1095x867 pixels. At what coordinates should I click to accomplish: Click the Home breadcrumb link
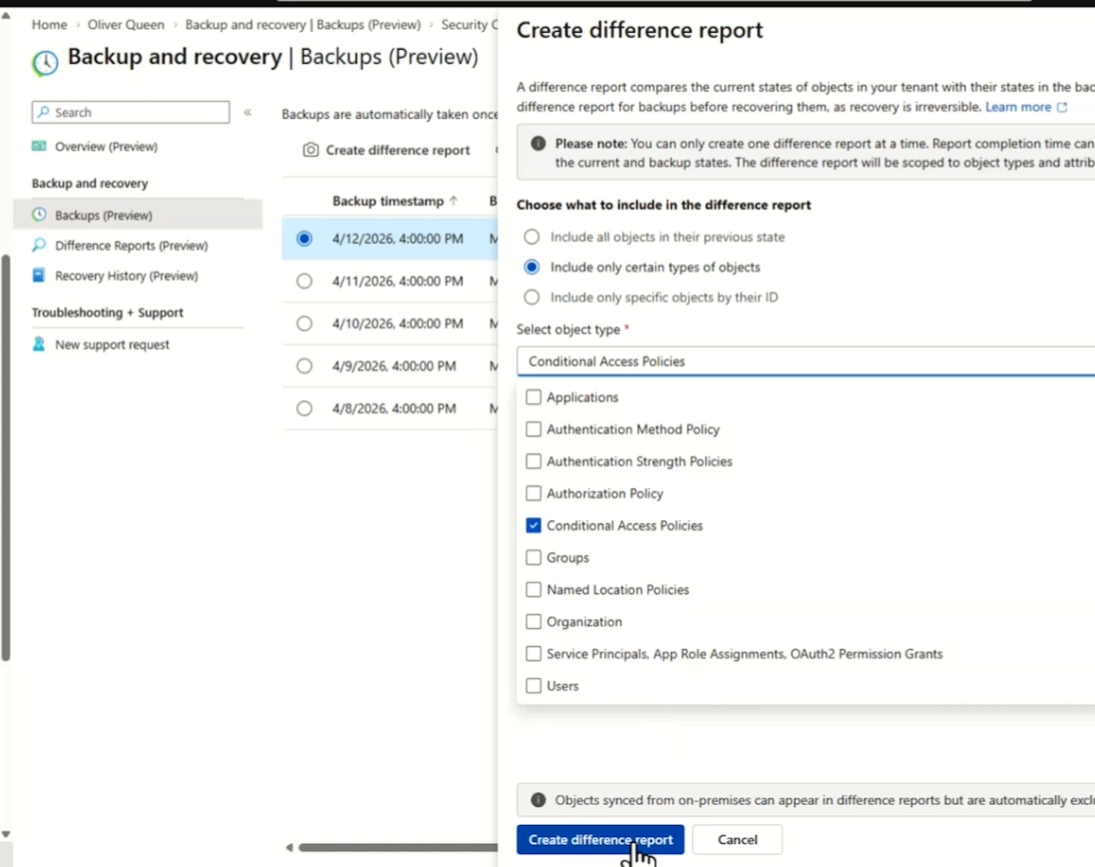(x=49, y=25)
